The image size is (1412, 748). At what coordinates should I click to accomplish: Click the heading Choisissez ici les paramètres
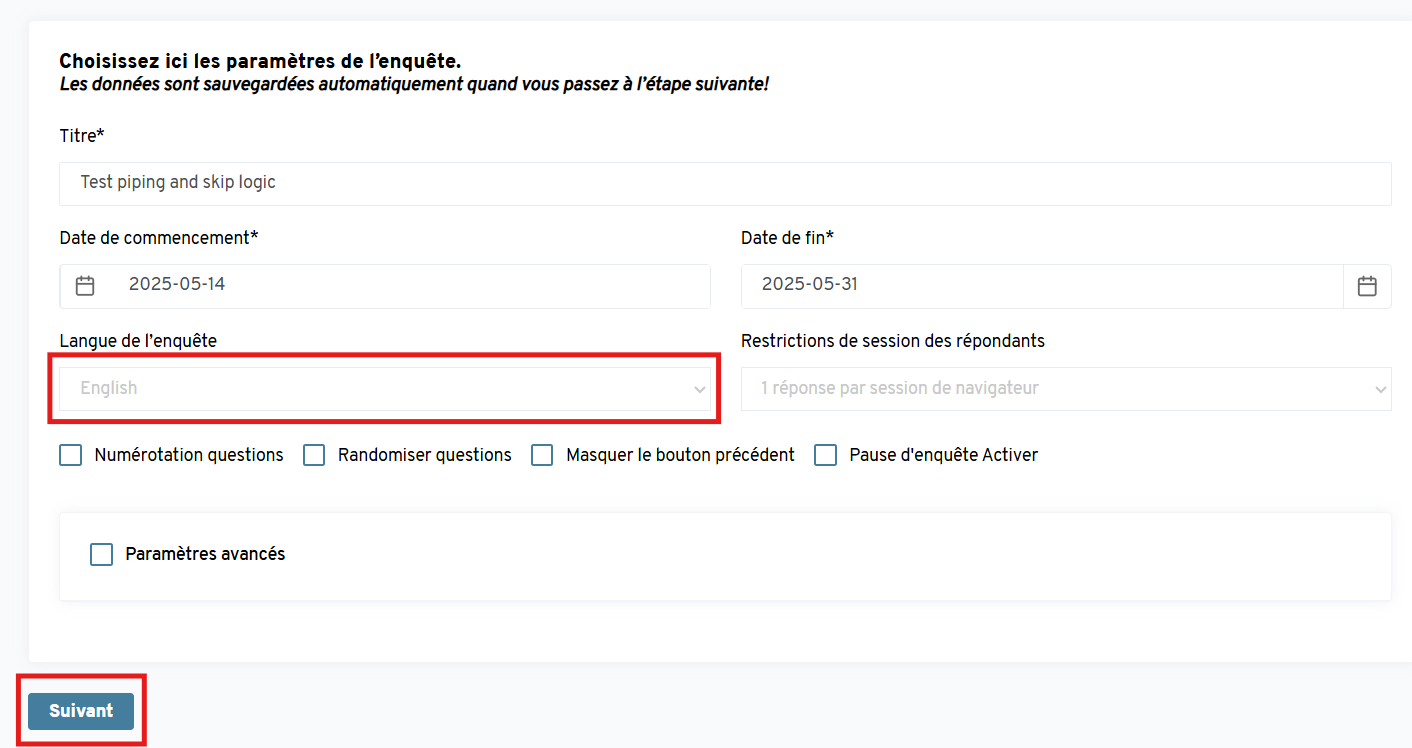click(260, 62)
